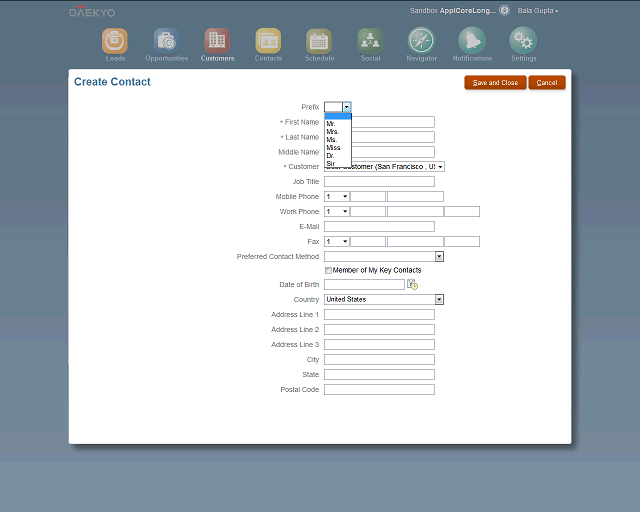Select Dr. from Prefix list
The width and height of the screenshot is (640, 512).
click(338, 156)
